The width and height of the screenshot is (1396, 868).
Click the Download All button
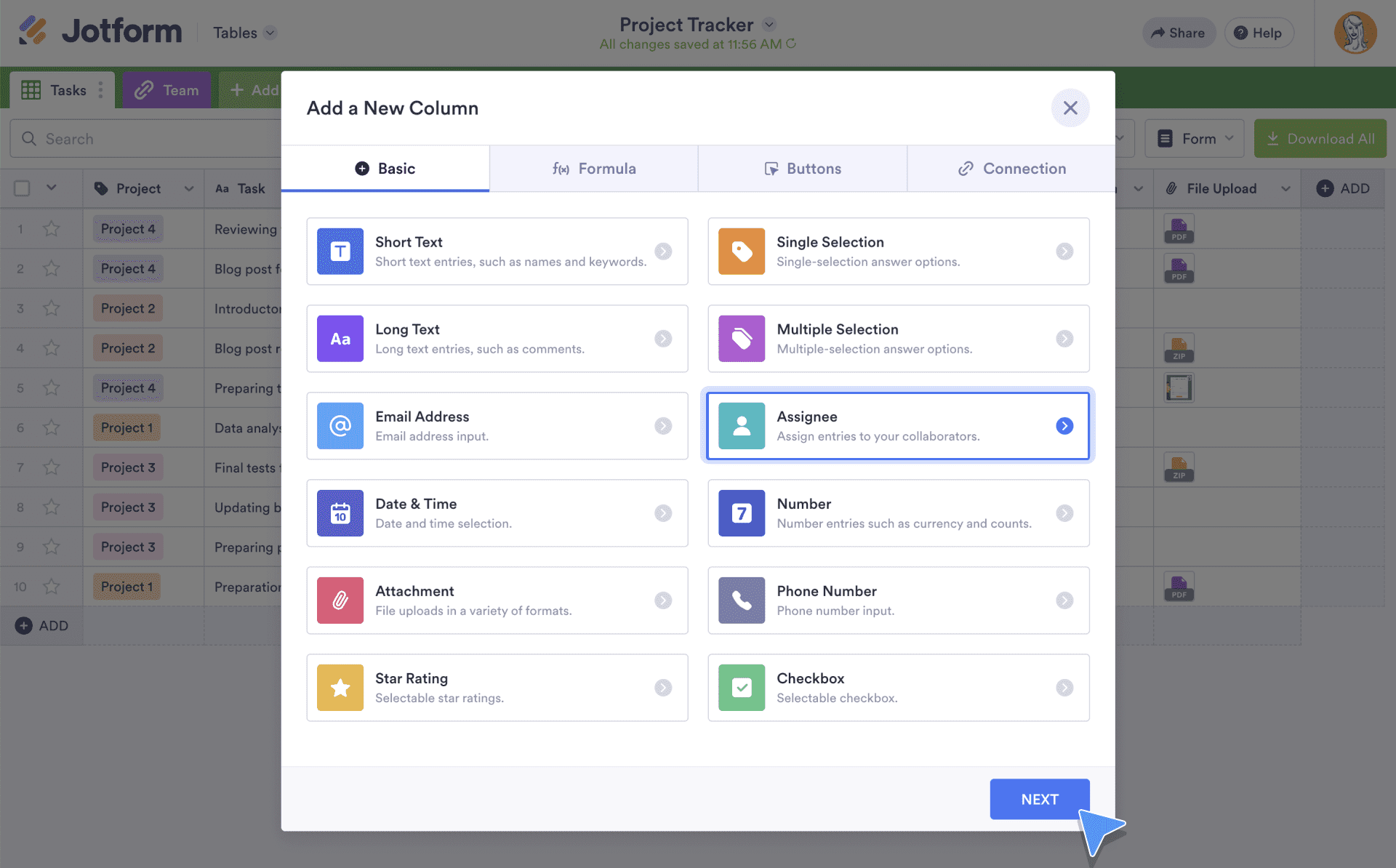pyautogui.click(x=1320, y=137)
